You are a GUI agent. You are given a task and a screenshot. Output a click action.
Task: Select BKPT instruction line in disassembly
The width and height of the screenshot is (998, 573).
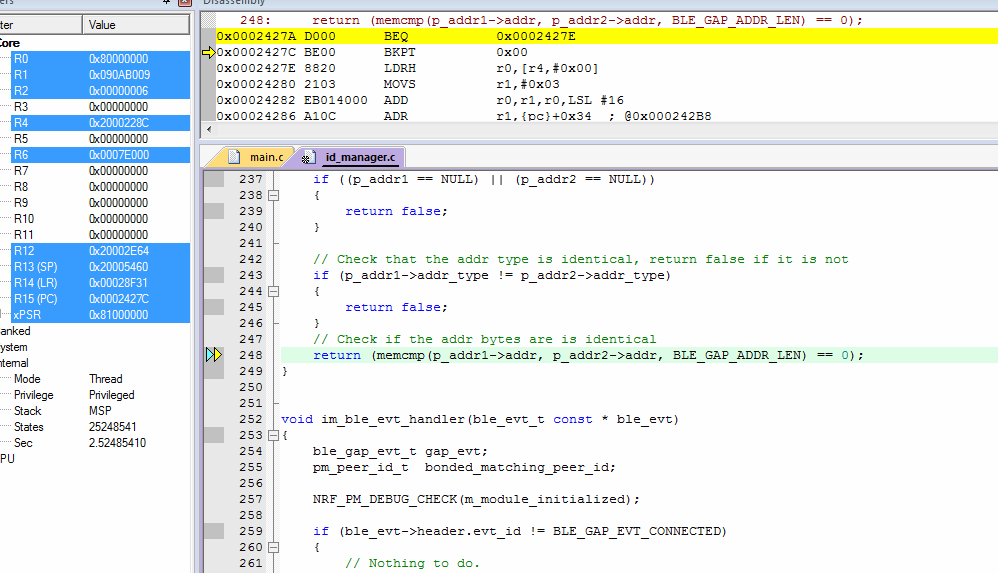click(607, 52)
